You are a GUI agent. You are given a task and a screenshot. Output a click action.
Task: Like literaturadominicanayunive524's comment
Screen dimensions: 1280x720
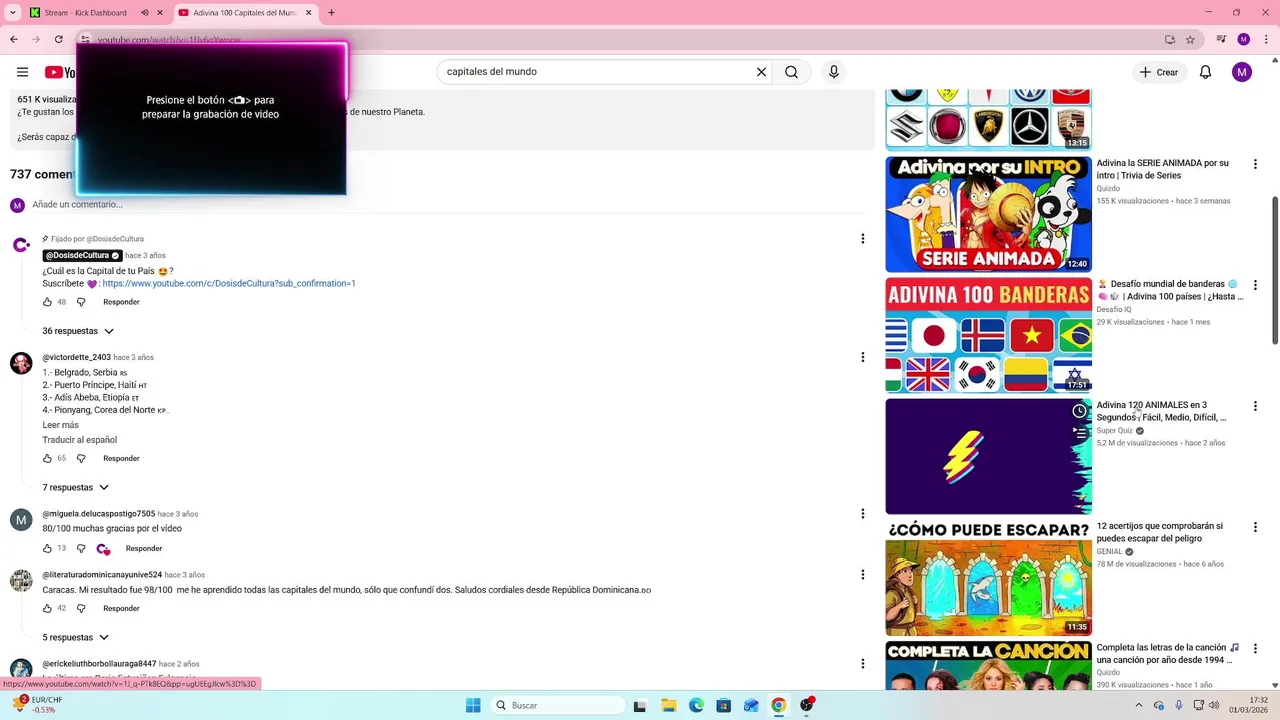47,608
